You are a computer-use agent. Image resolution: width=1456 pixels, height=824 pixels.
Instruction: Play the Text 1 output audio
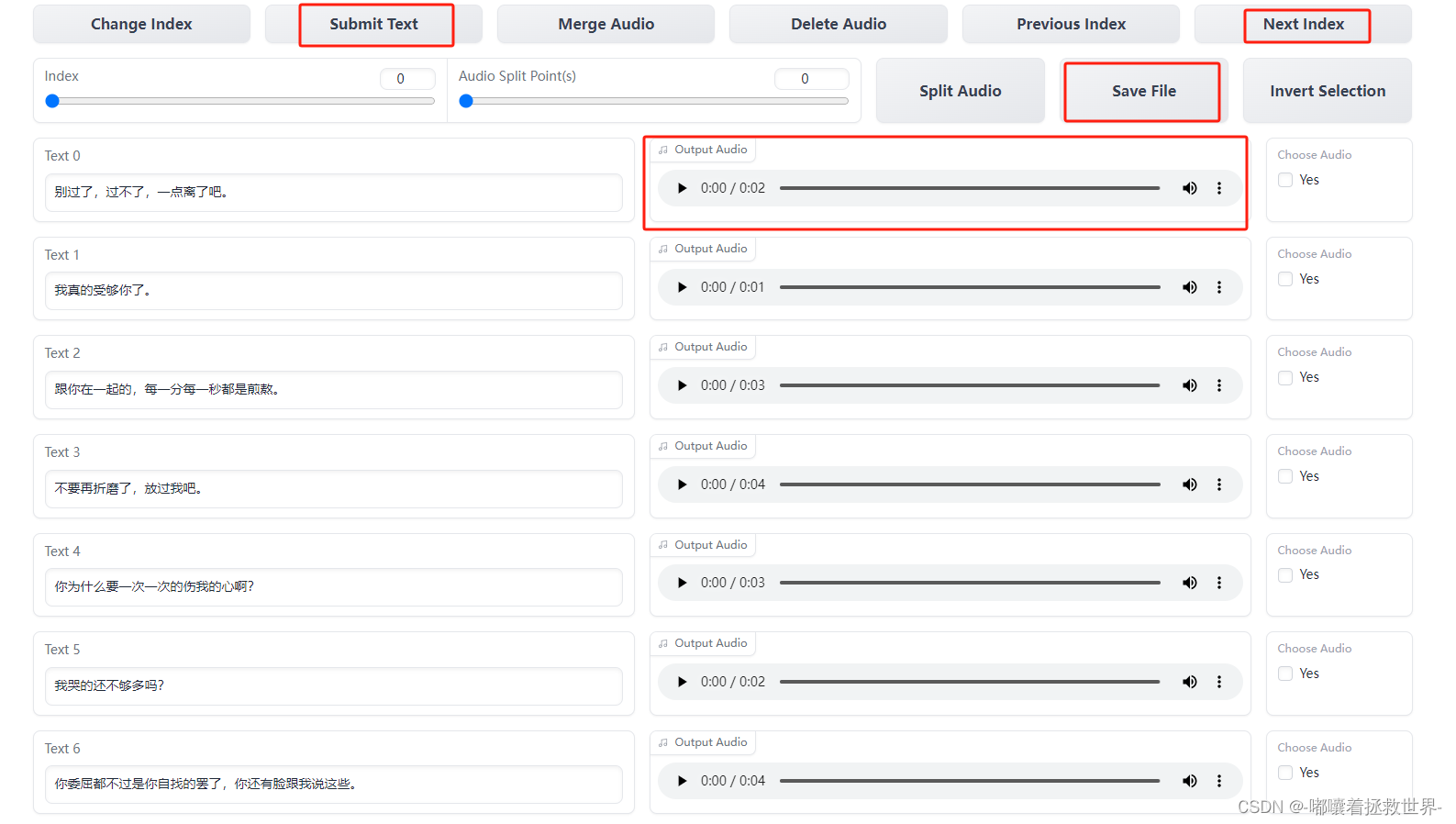tap(682, 287)
